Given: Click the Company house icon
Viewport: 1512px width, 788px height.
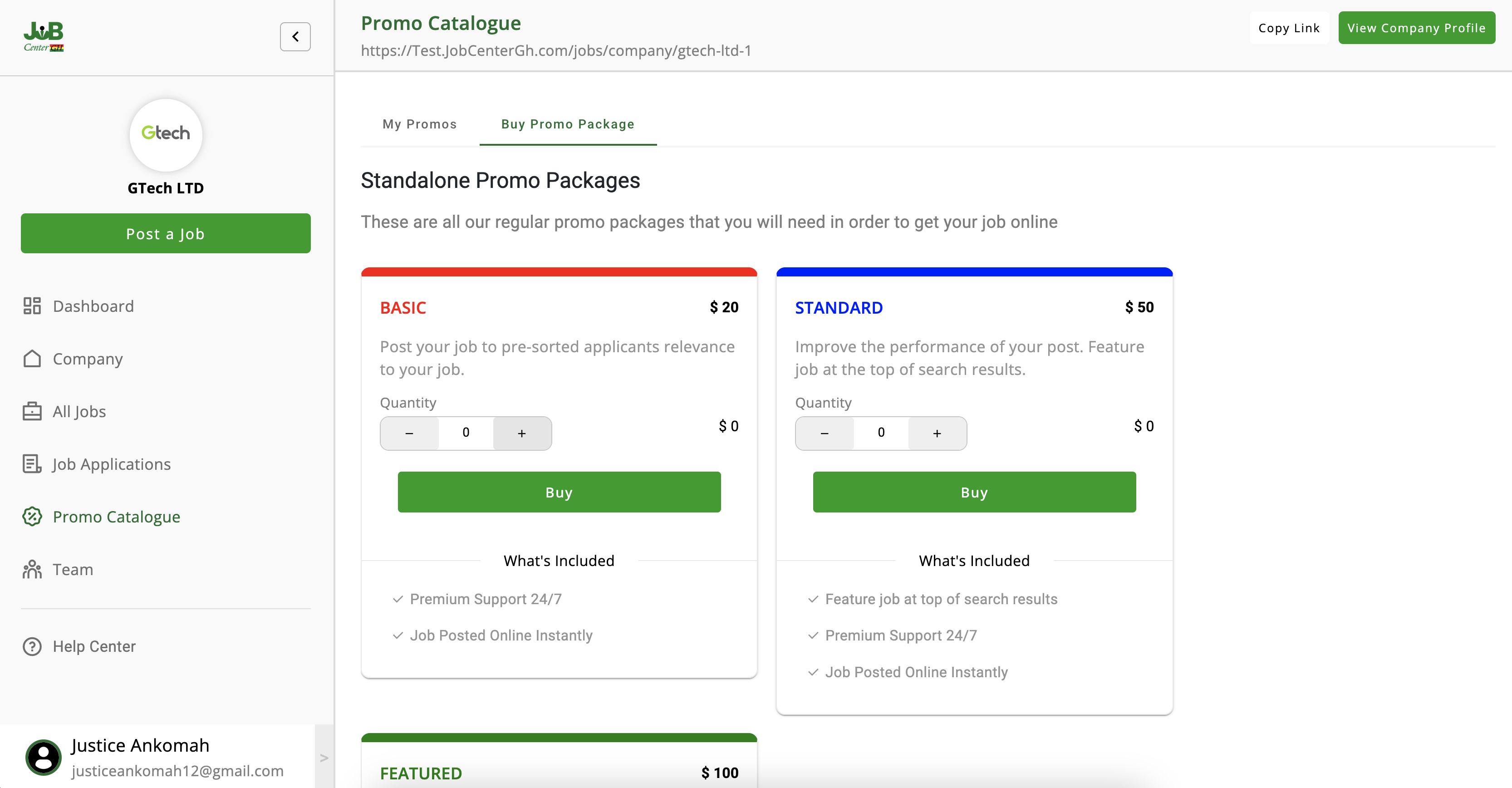Looking at the screenshot, I should (32, 359).
